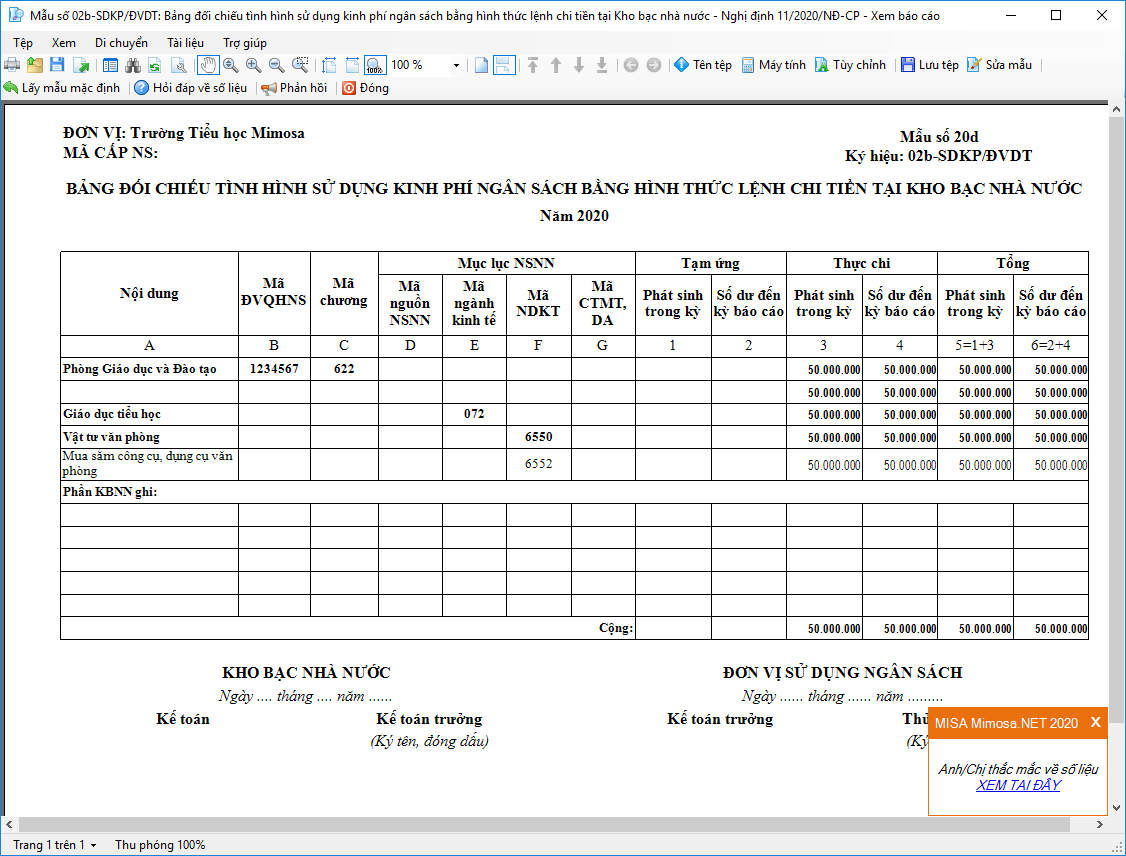1126x856 pixels.
Task: Click the Cộng: total label
Action: (616, 628)
